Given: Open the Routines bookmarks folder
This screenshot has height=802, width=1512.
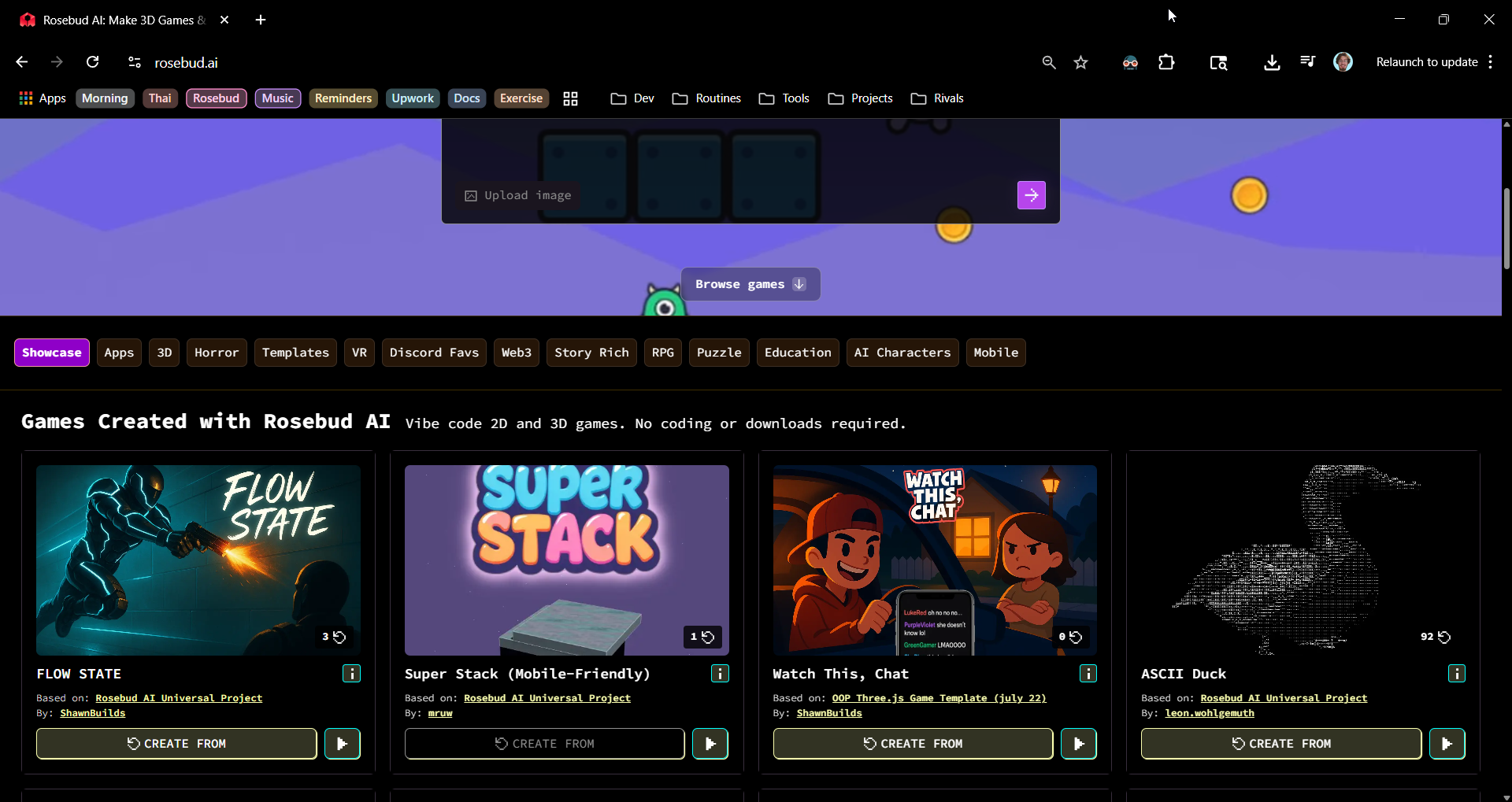Looking at the screenshot, I should pos(706,98).
